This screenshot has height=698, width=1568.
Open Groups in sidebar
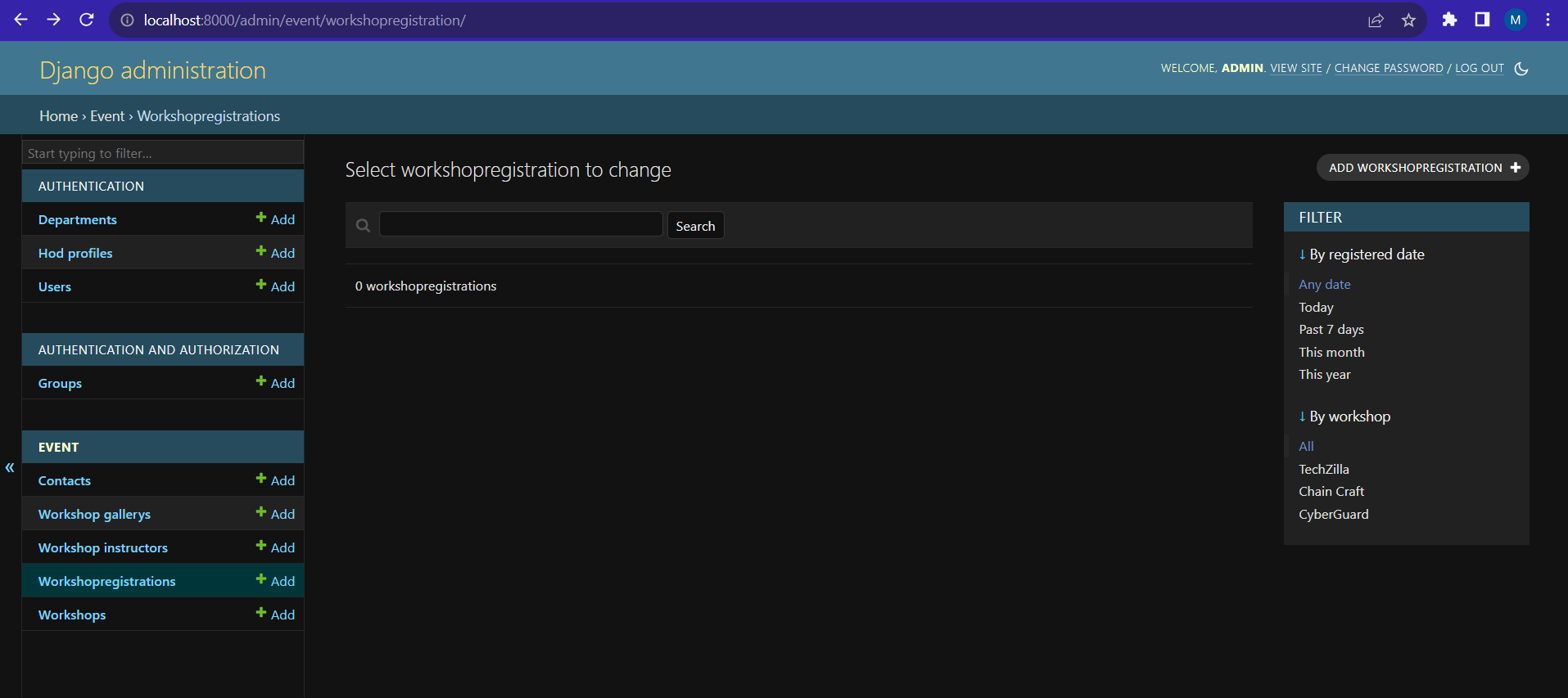coord(60,384)
